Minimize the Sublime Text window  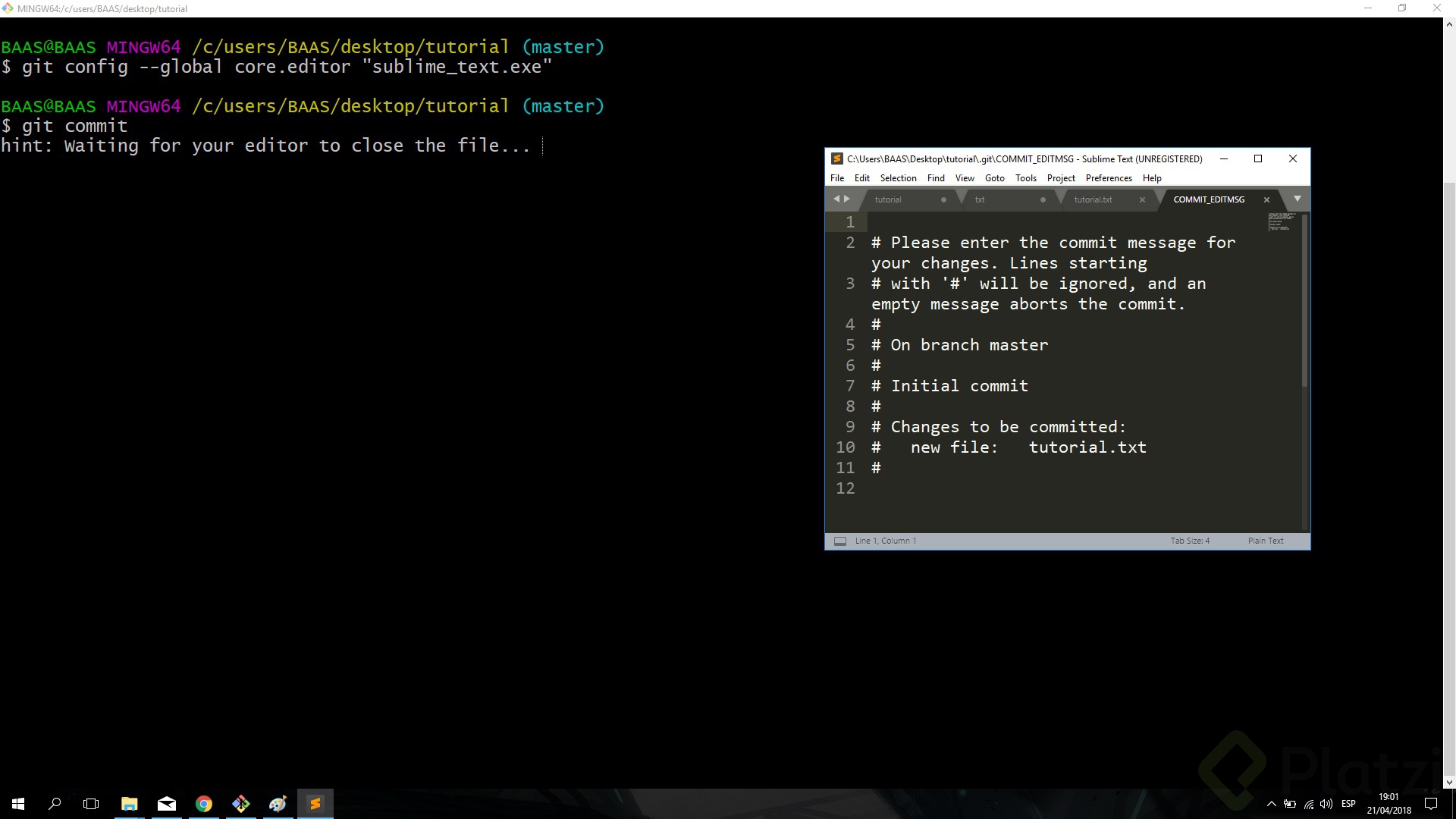coord(1224,158)
